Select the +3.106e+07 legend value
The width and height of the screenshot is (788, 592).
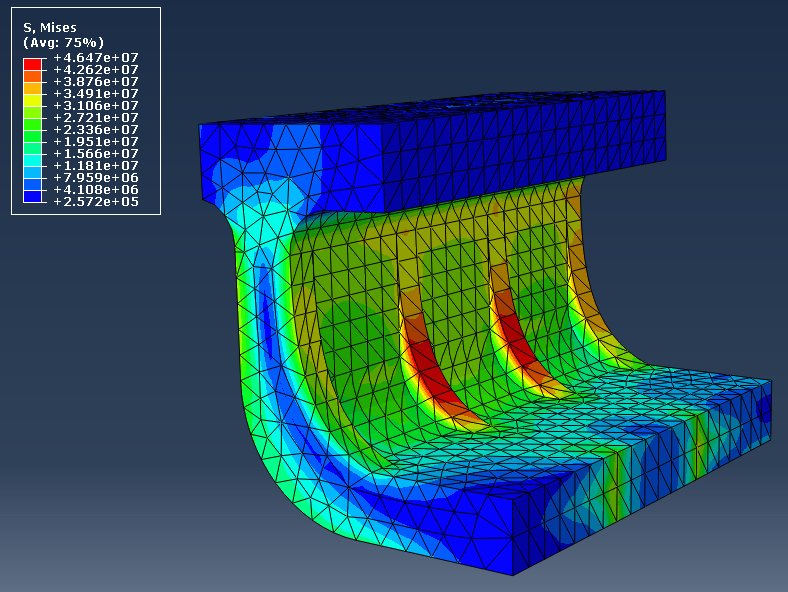(x=95, y=106)
